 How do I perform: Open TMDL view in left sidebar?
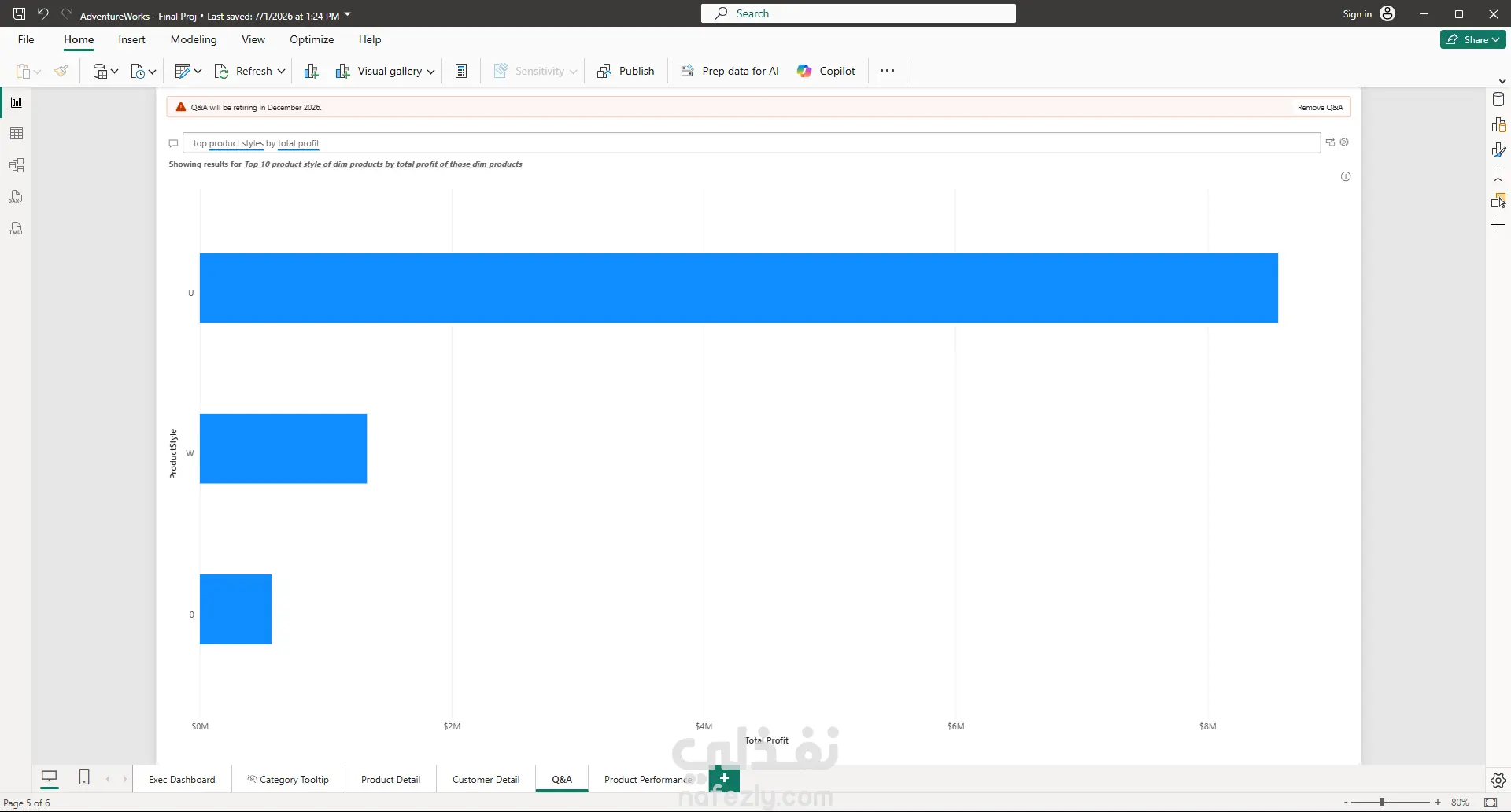tap(17, 228)
